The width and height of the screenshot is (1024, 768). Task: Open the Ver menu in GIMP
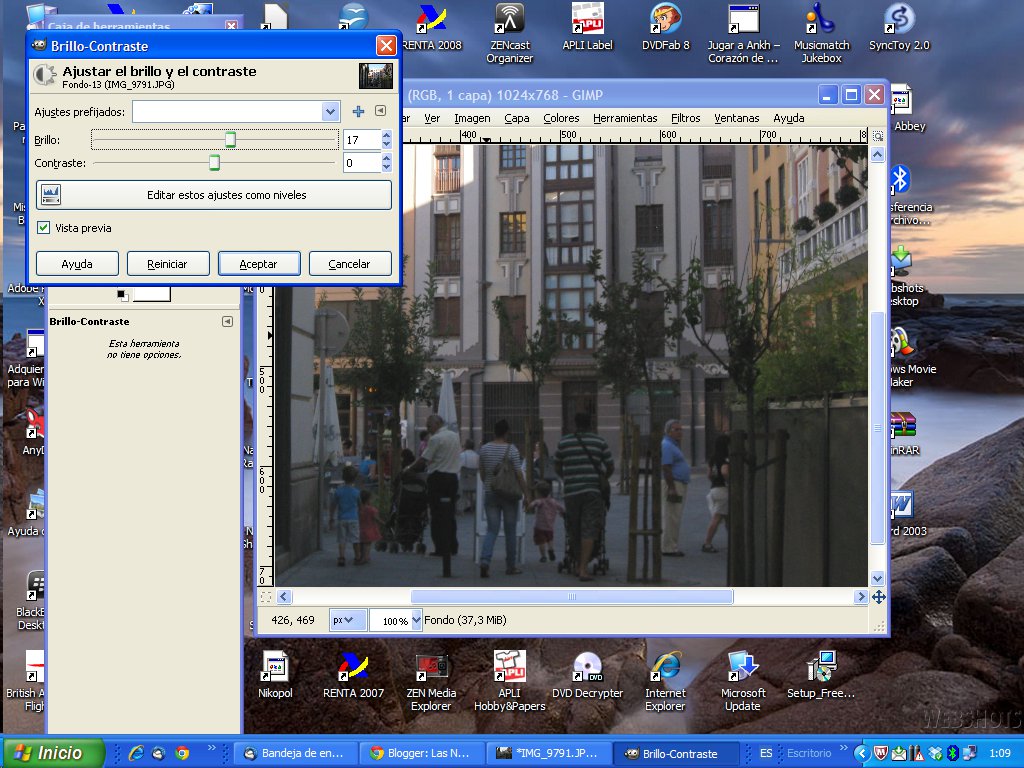click(x=432, y=118)
